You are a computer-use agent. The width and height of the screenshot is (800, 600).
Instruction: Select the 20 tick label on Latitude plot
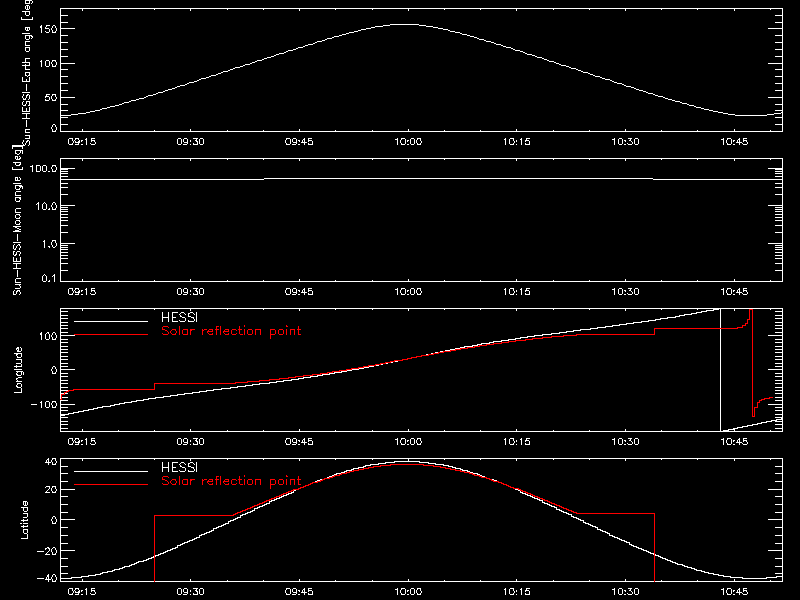point(51,490)
